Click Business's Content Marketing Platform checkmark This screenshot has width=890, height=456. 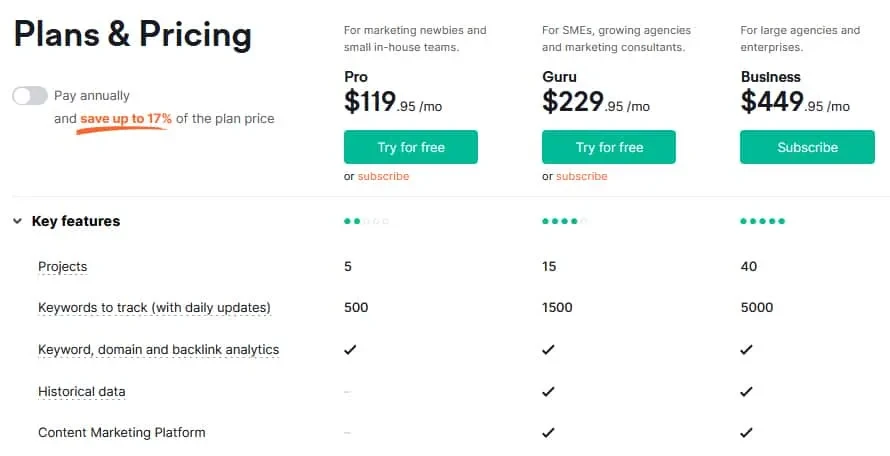(746, 433)
